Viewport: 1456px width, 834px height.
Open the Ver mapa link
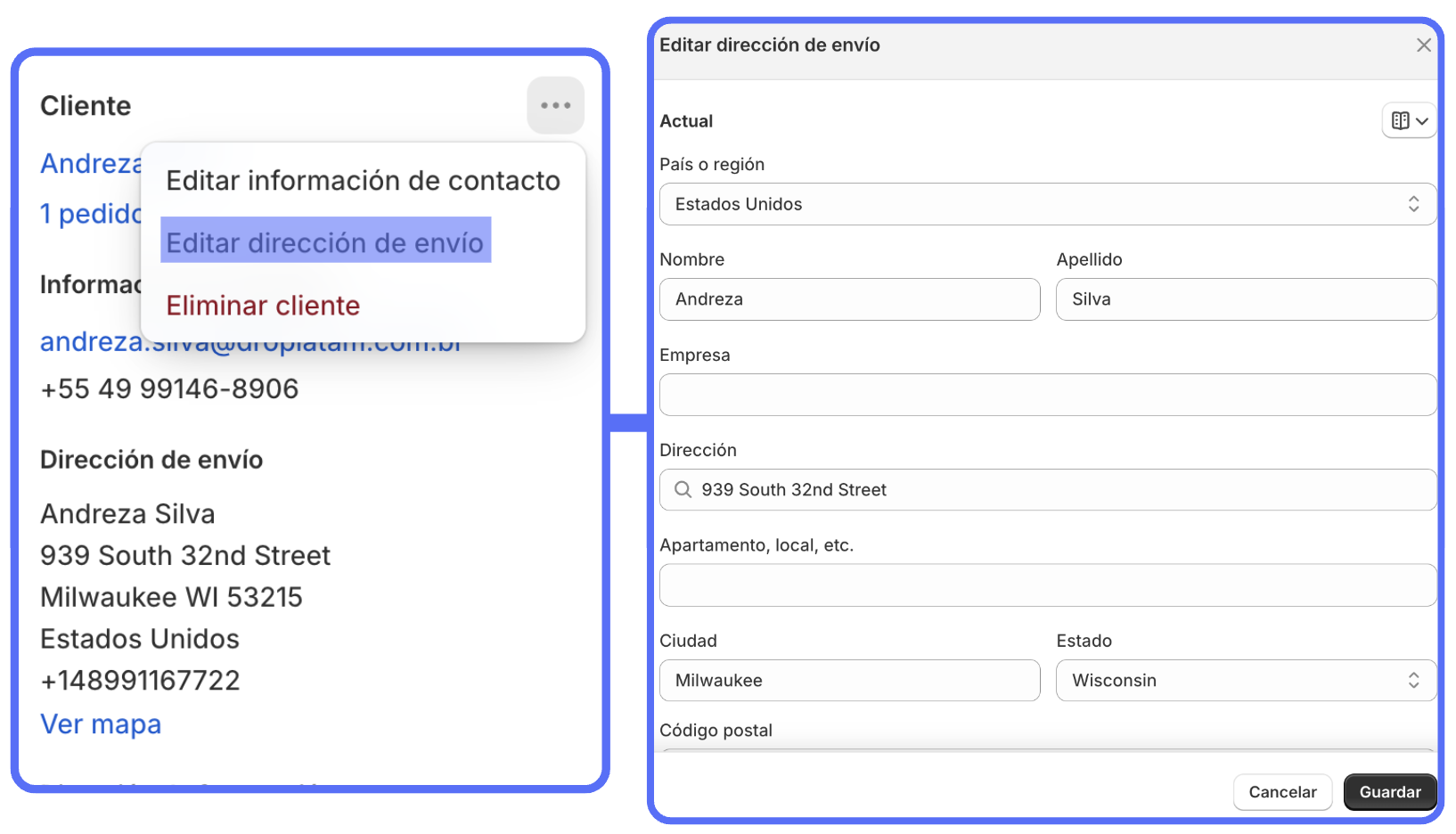[101, 724]
